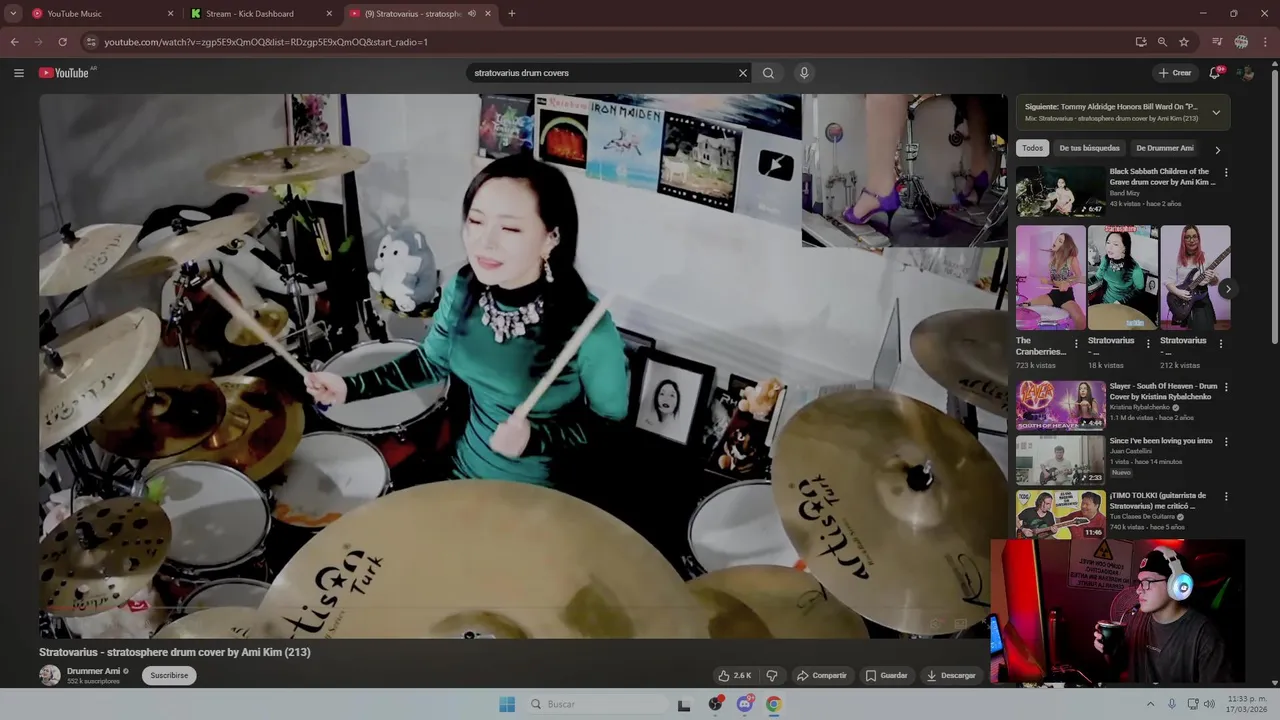Select the Todos filter chip
The width and height of the screenshot is (1280, 720).
pos(1032,148)
